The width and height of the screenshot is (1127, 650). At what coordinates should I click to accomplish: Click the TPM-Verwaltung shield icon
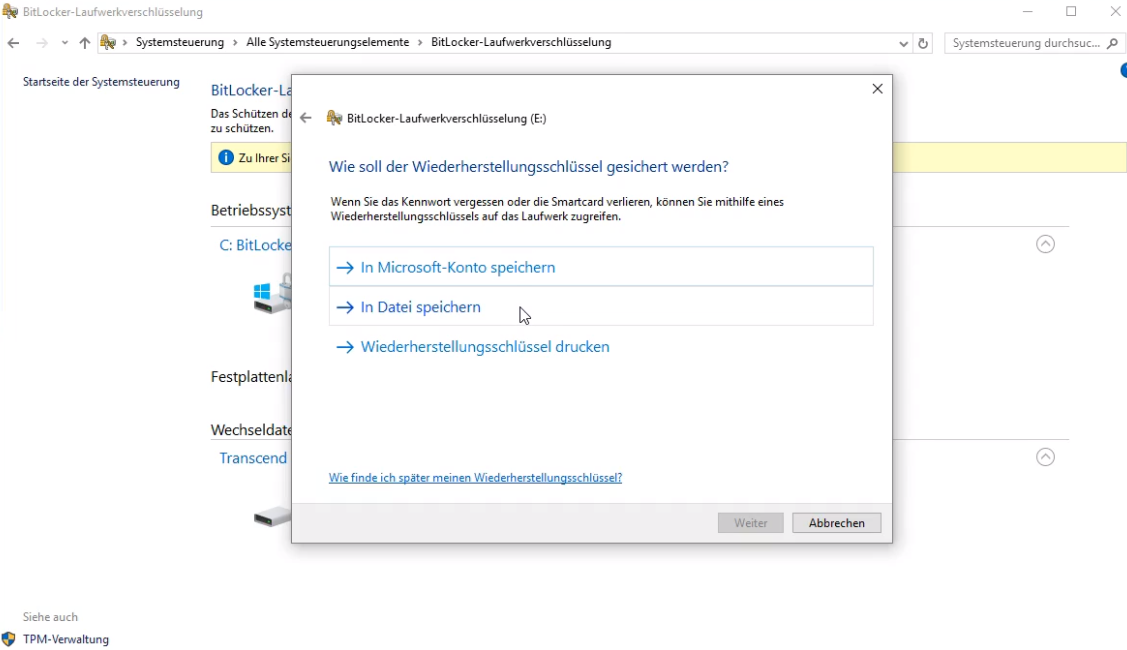coord(9,639)
